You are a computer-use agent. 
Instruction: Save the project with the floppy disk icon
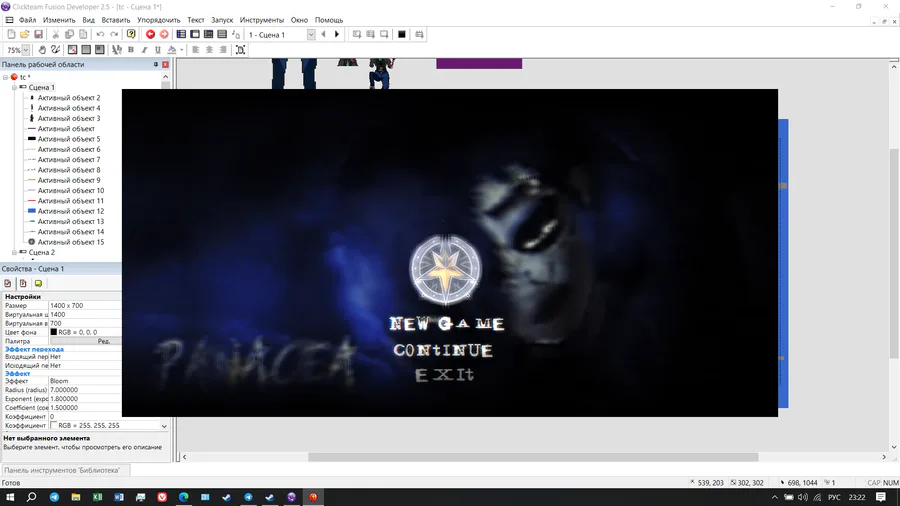(38, 34)
